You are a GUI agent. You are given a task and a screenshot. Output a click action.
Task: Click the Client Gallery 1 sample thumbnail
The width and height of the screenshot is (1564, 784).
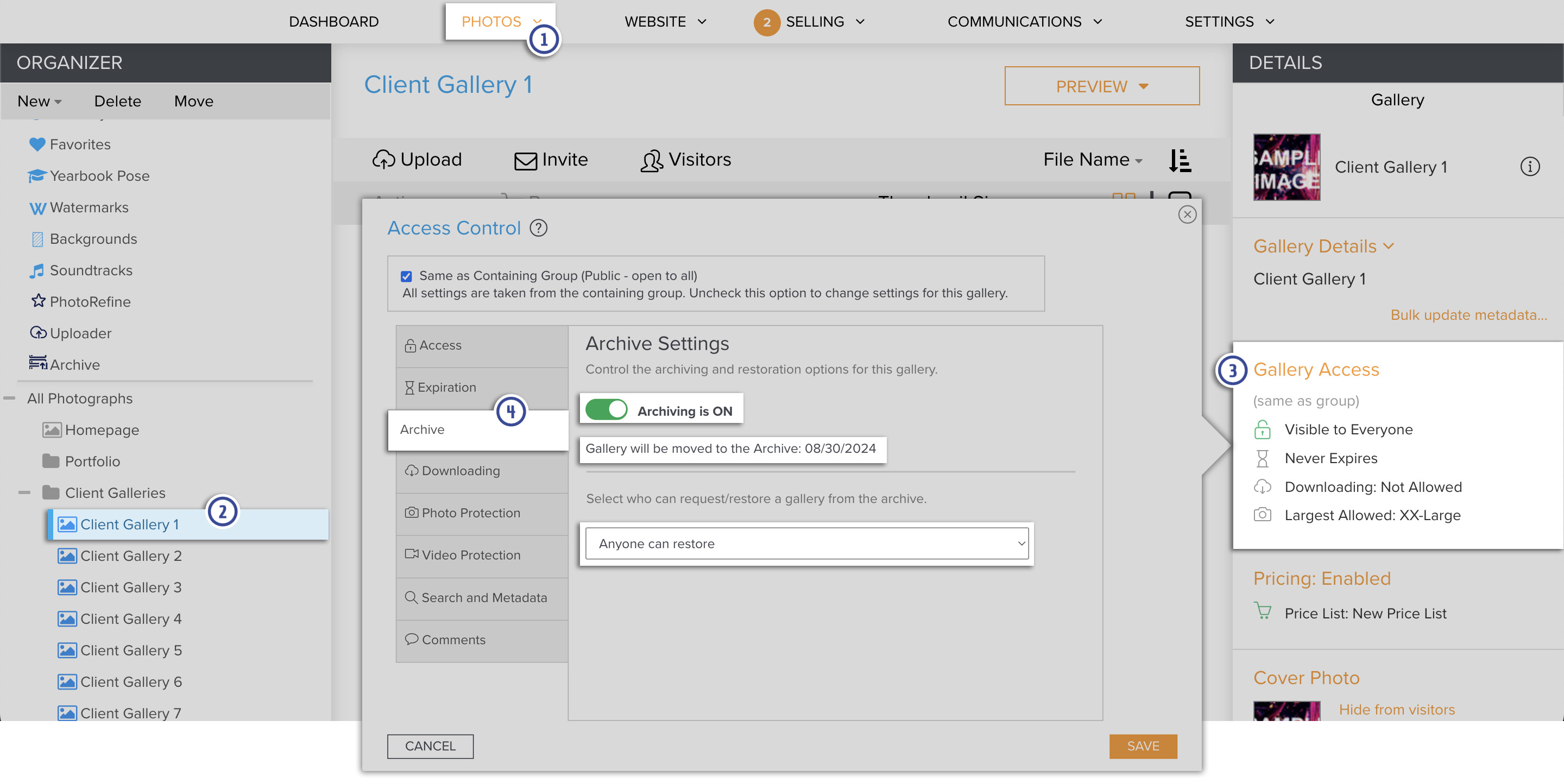click(x=1286, y=167)
